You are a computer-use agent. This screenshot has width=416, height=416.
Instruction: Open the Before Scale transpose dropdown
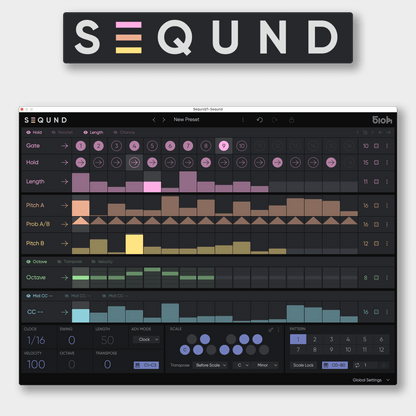pyautogui.click(x=210, y=365)
